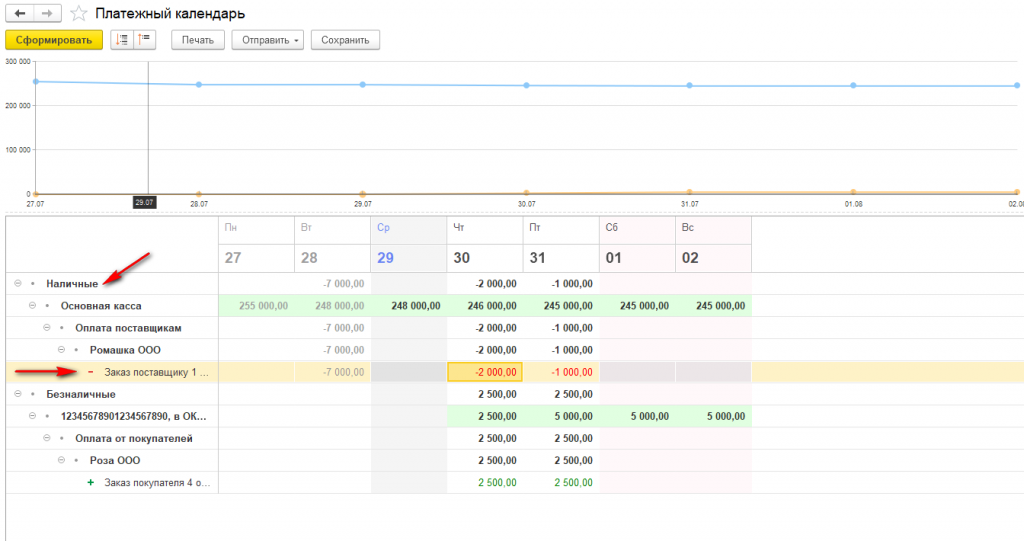Click the Роза ООО label
The height and width of the screenshot is (541, 1024).
click(115, 460)
